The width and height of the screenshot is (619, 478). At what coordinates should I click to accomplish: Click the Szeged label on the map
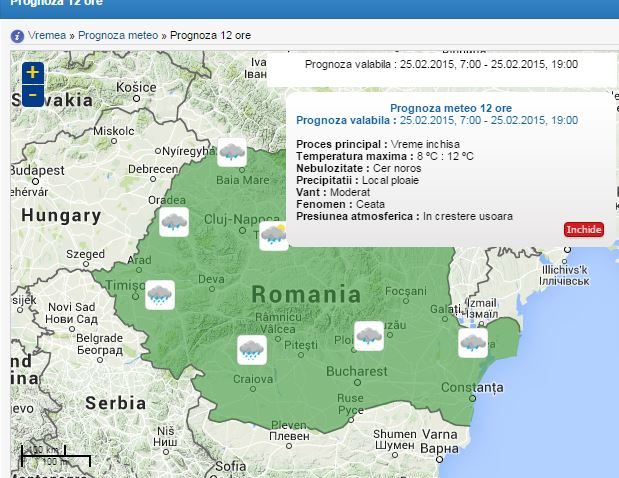pyautogui.click(x=85, y=254)
